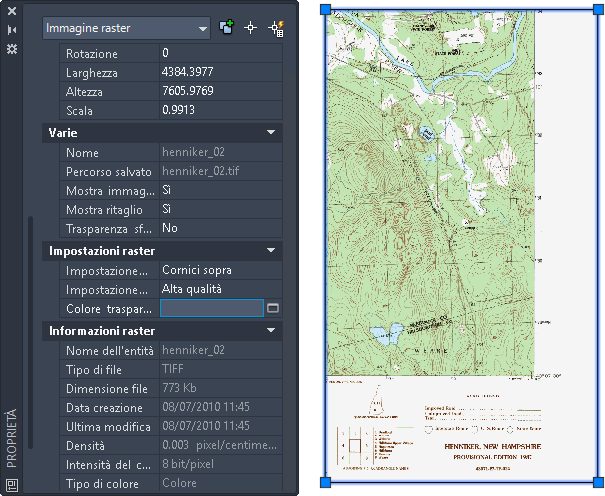The width and height of the screenshot is (605, 496).
Task: Select the Rotazione value 0
Action: 221,53
